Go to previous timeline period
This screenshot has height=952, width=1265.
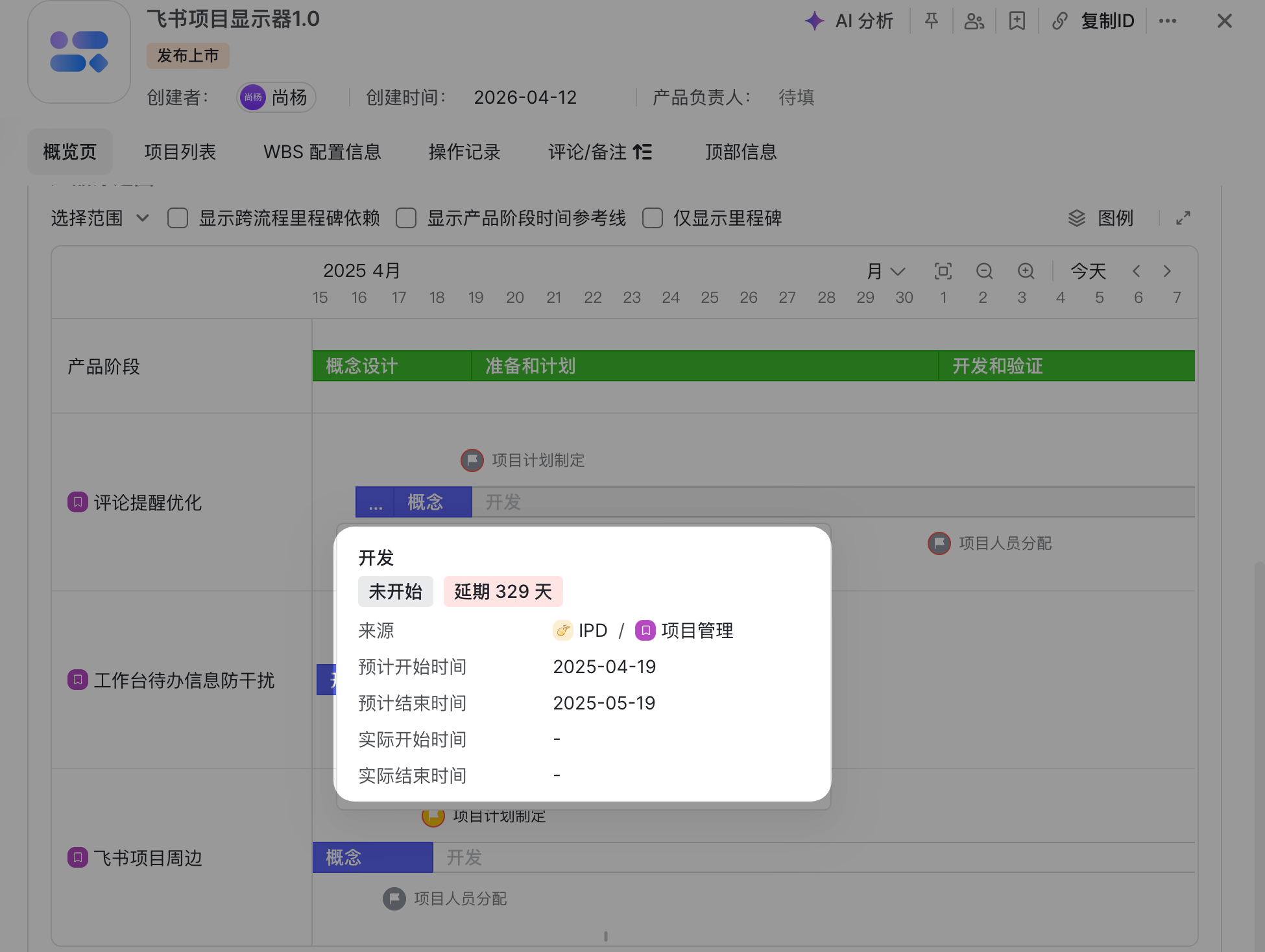(x=1137, y=271)
